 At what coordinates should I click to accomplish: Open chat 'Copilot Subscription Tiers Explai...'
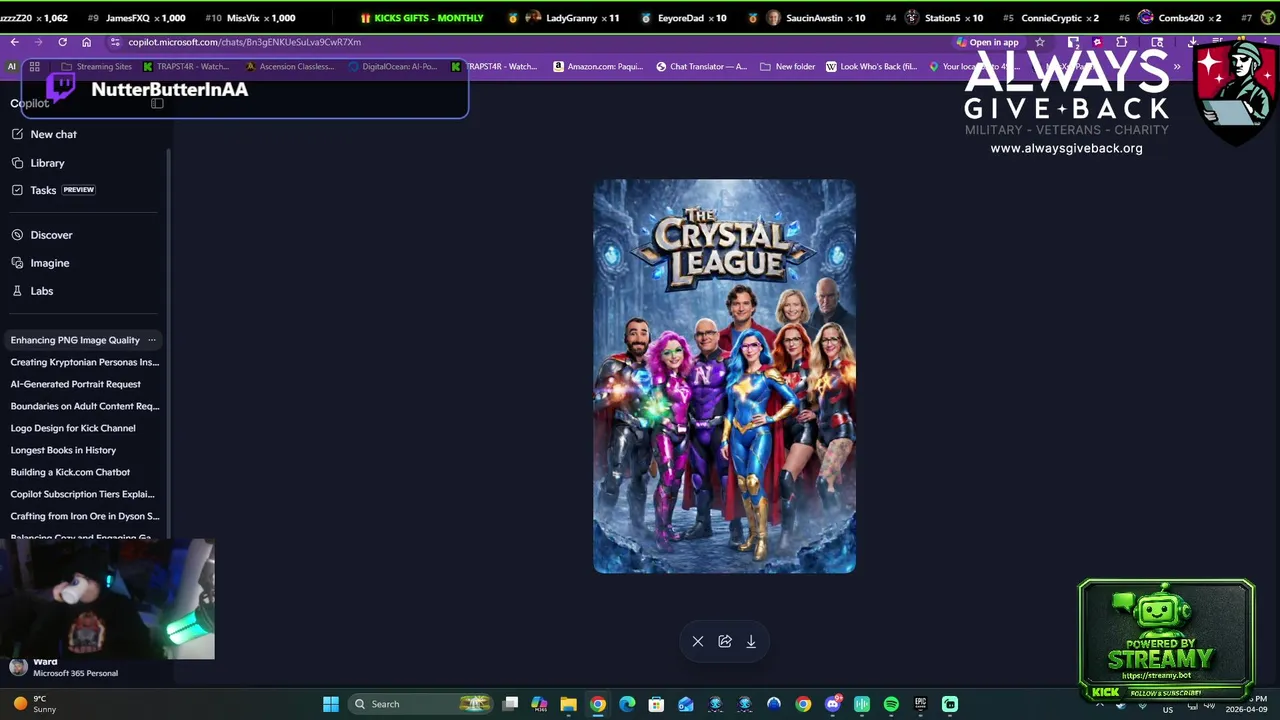83,494
